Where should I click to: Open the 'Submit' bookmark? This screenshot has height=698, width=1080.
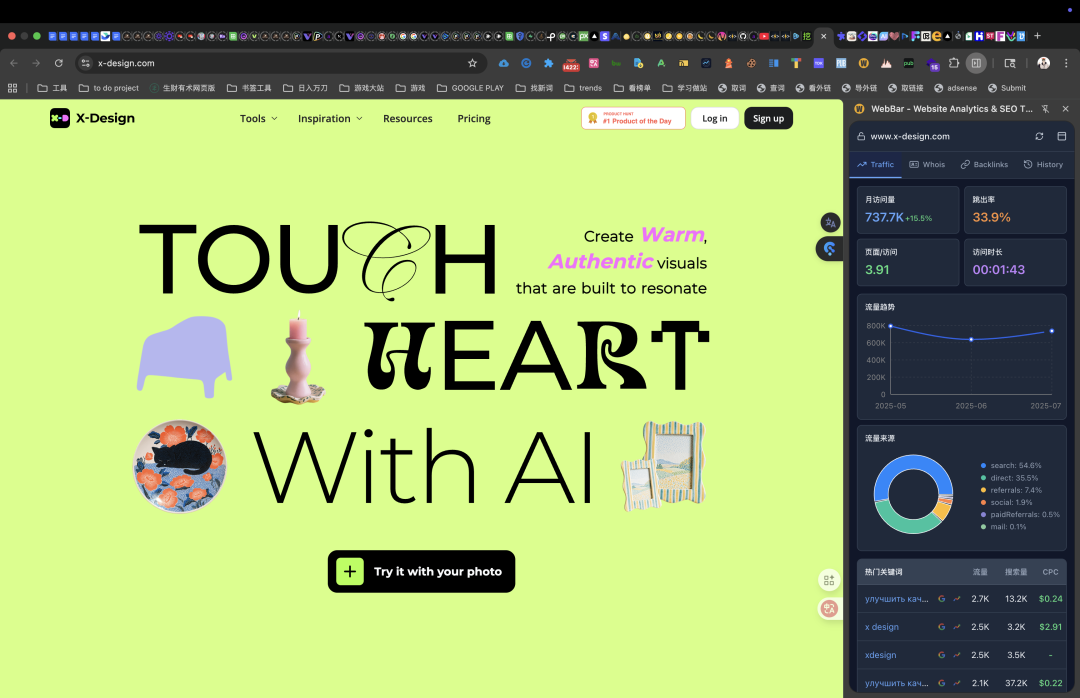tap(1007, 88)
